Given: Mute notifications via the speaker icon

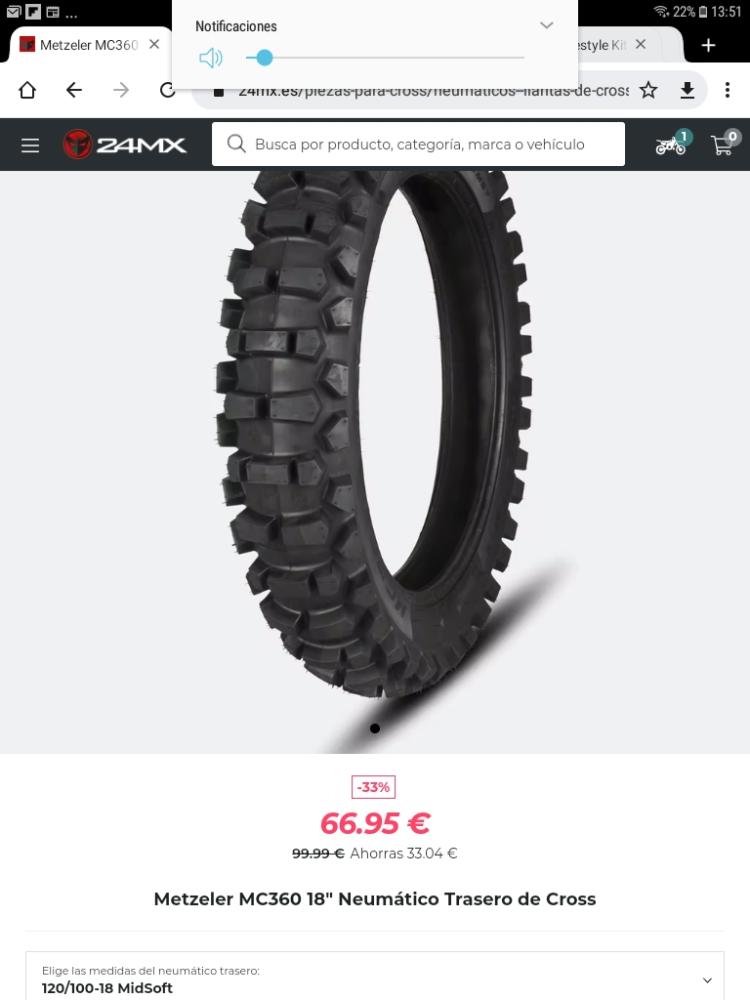Looking at the screenshot, I should click(210, 58).
